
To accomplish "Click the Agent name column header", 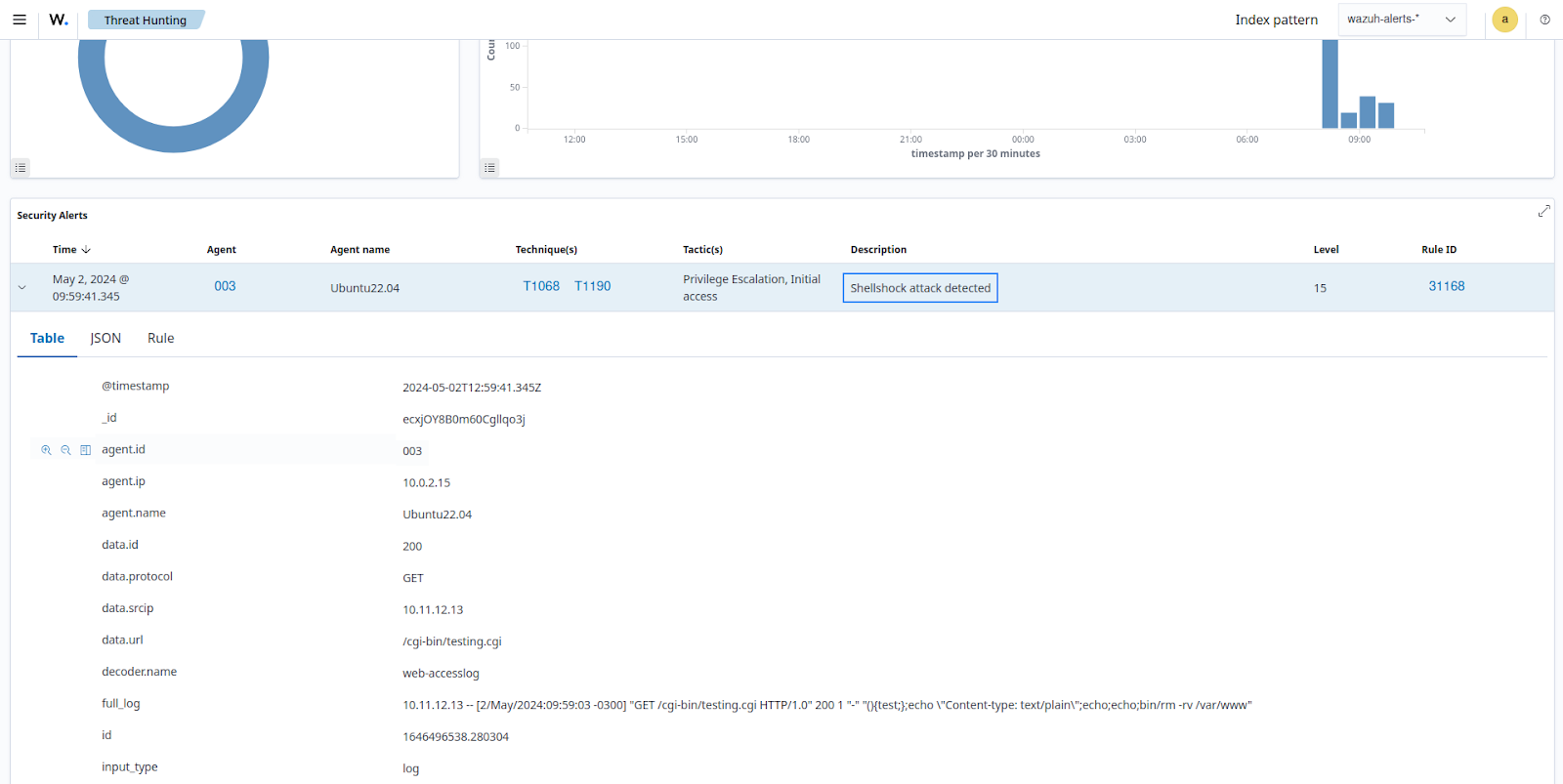I will (x=359, y=250).
